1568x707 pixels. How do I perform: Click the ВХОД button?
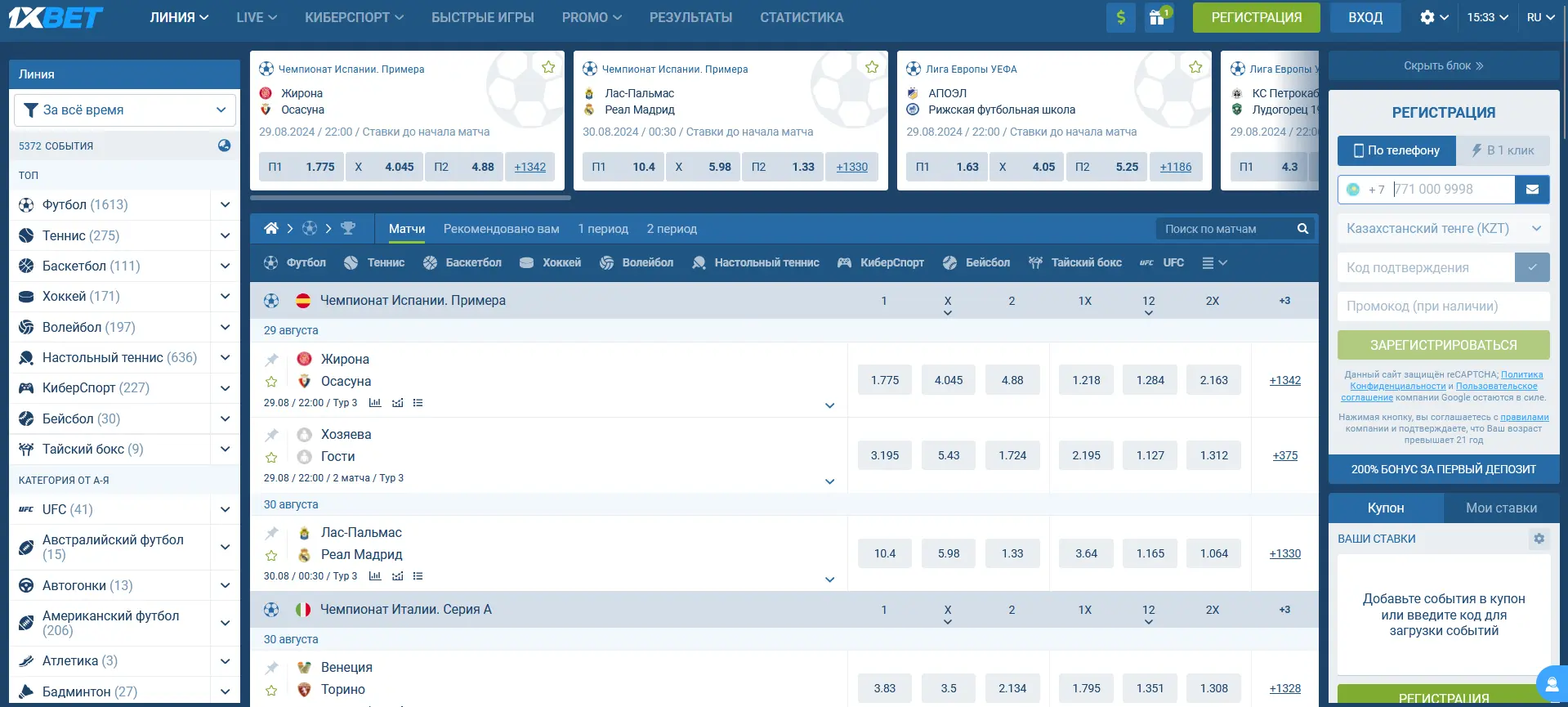1365,17
